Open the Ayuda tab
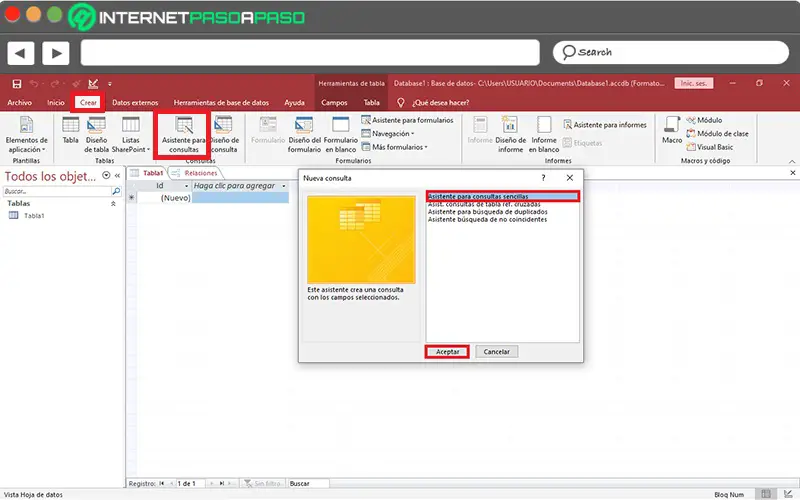The height and width of the screenshot is (500, 800). pos(294,103)
